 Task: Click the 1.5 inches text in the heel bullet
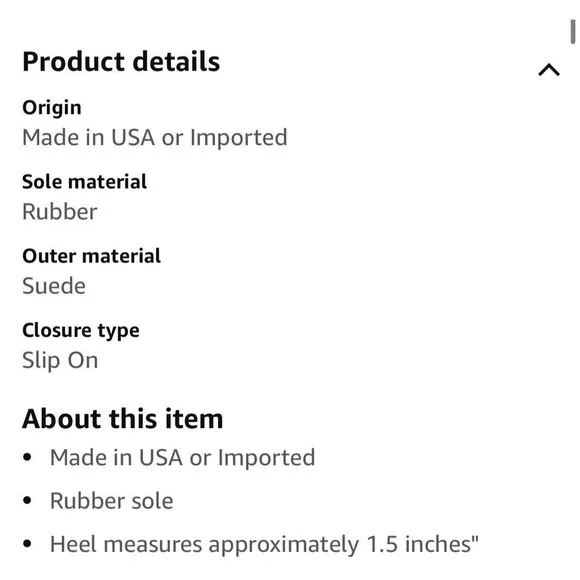point(422,544)
